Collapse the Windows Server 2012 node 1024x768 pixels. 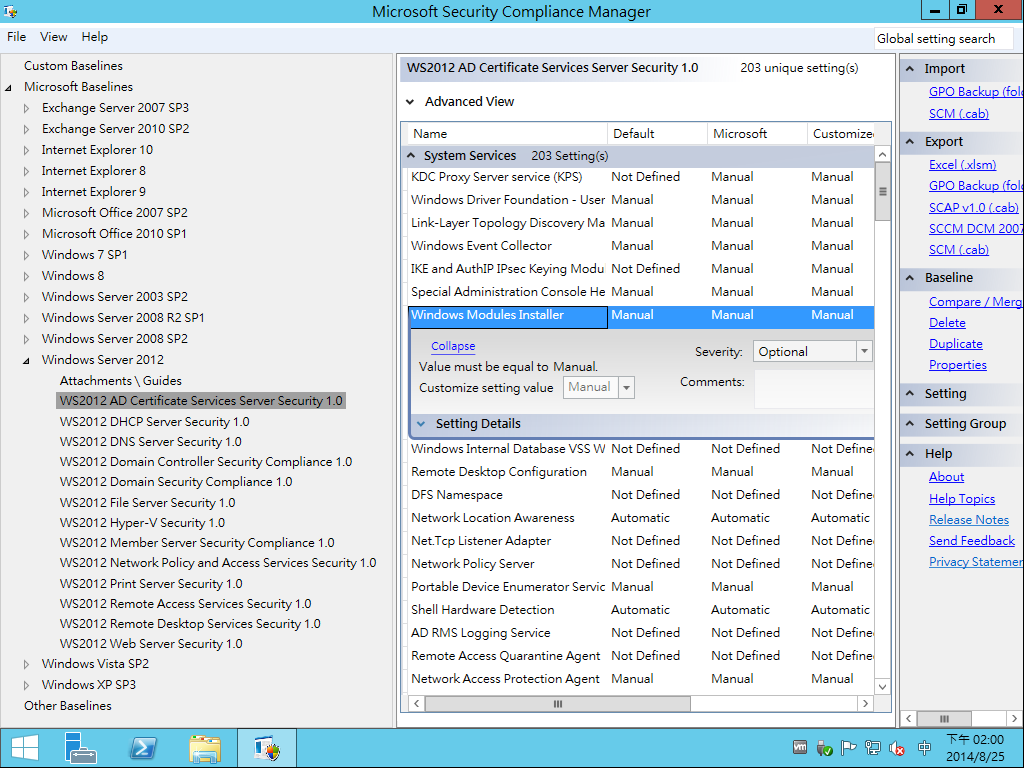(26, 360)
